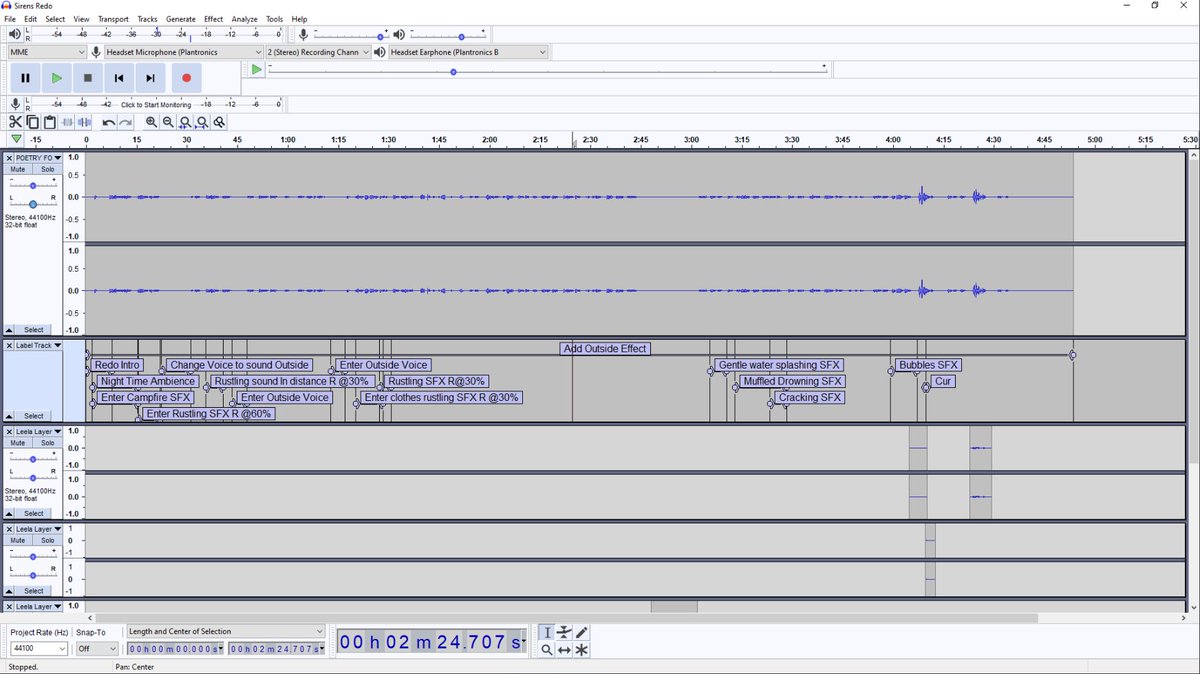Stop playback using the Stop button
Viewport: 1200px width, 674px height.
click(x=88, y=78)
